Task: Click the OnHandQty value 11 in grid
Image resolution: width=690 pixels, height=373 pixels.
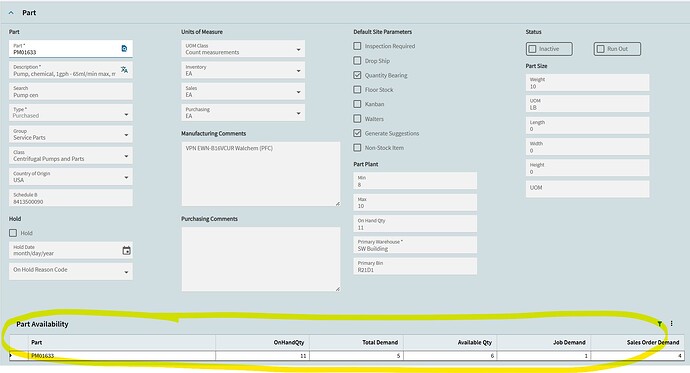Action: [263, 355]
